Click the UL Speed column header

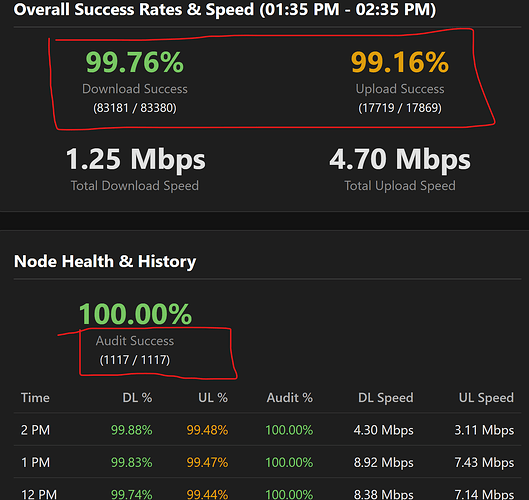tap(486, 398)
